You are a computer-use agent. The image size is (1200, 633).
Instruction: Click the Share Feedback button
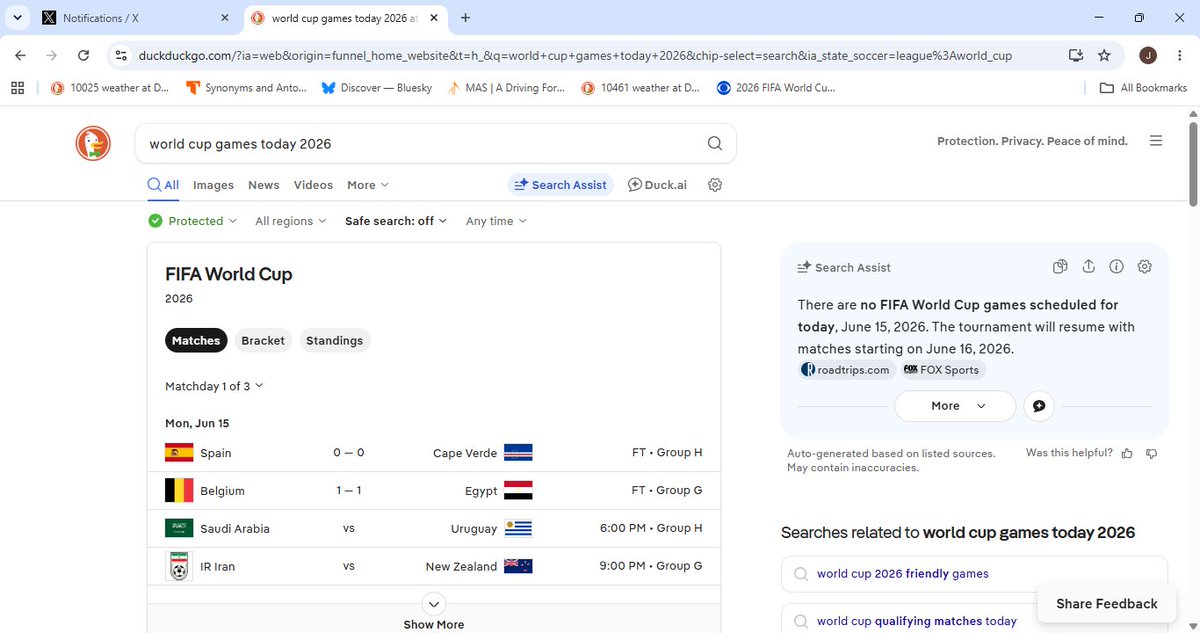point(1107,604)
